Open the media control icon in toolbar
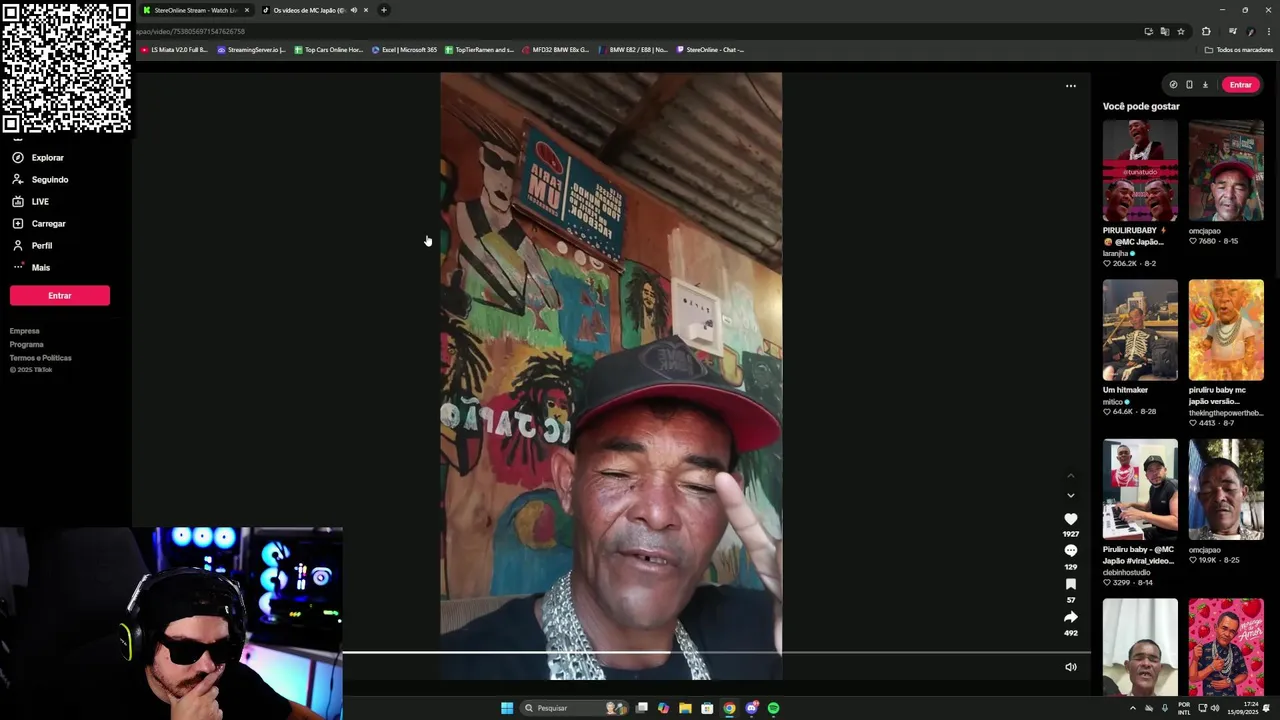Image resolution: width=1280 pixels, height=720 pixels. tap(1232, 32)
